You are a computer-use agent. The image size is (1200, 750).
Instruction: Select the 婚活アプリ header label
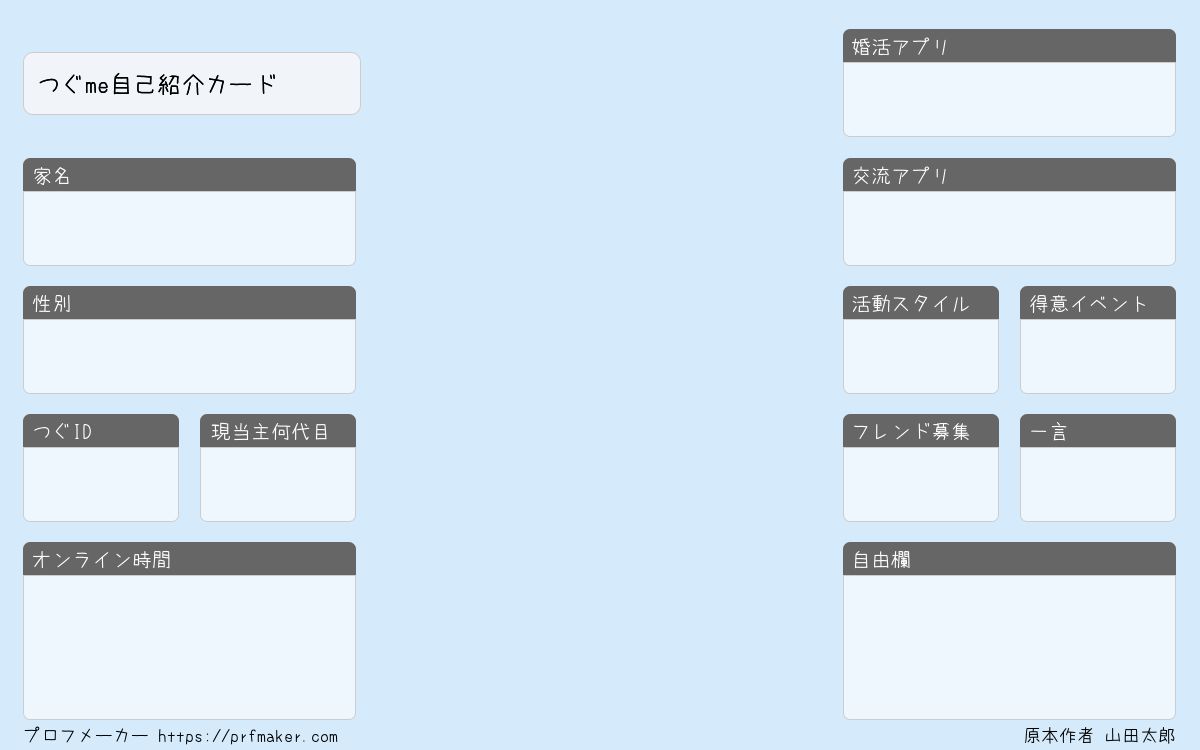[900, 47]
